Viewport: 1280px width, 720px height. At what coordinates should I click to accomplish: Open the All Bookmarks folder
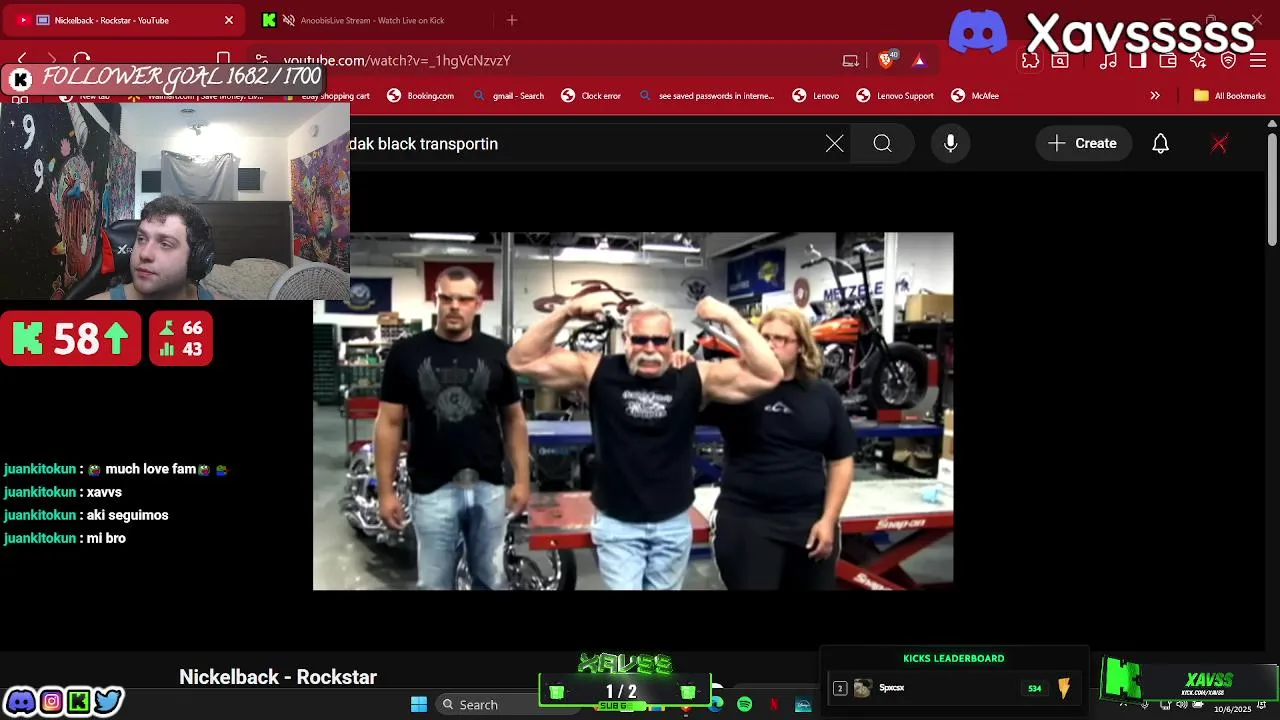click(x=1230, y=96)
